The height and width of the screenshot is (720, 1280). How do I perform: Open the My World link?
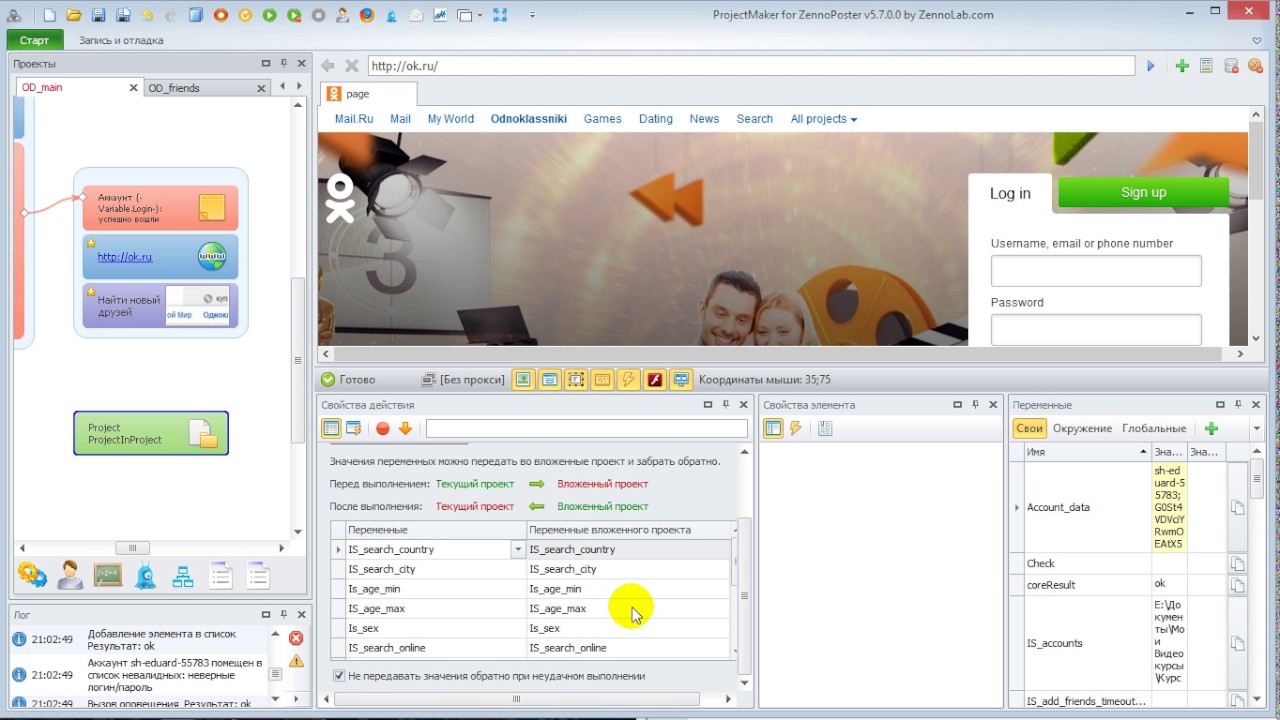tap(451, 118)
